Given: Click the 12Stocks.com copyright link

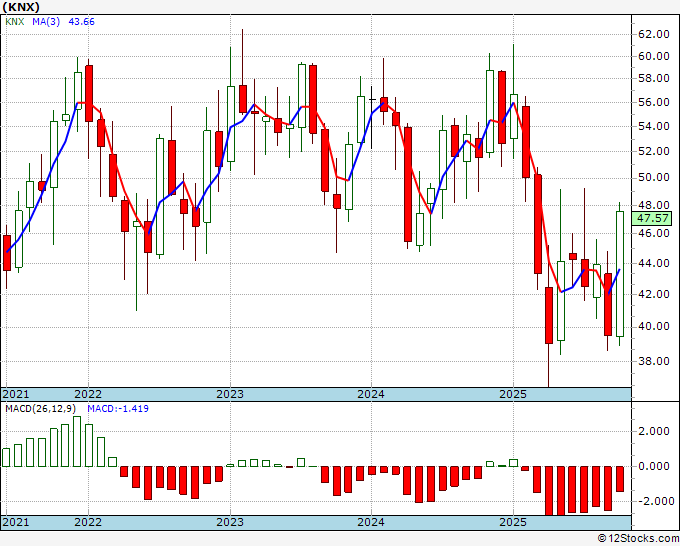Looking at the screenshot, I should click(x=638, y=538).
